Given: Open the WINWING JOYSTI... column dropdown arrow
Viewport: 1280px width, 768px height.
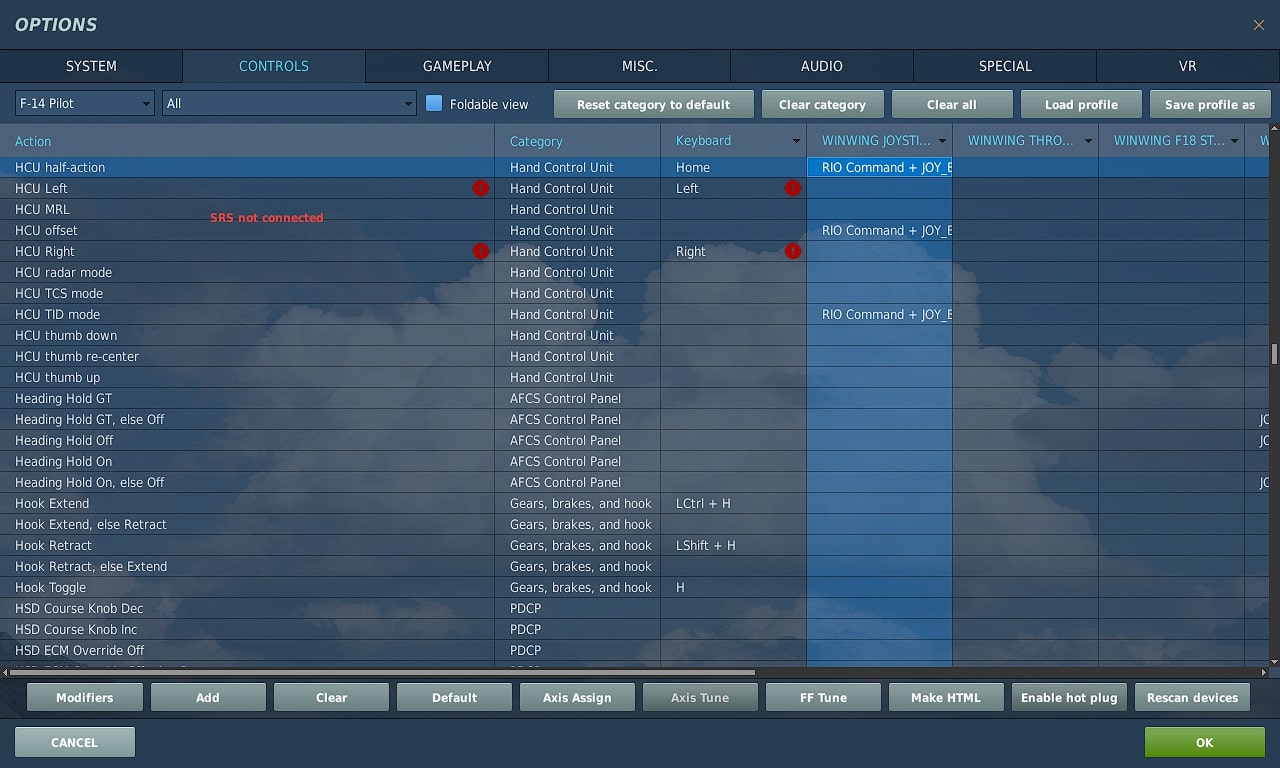Looking at the screenshot, I should click(942, 141).
